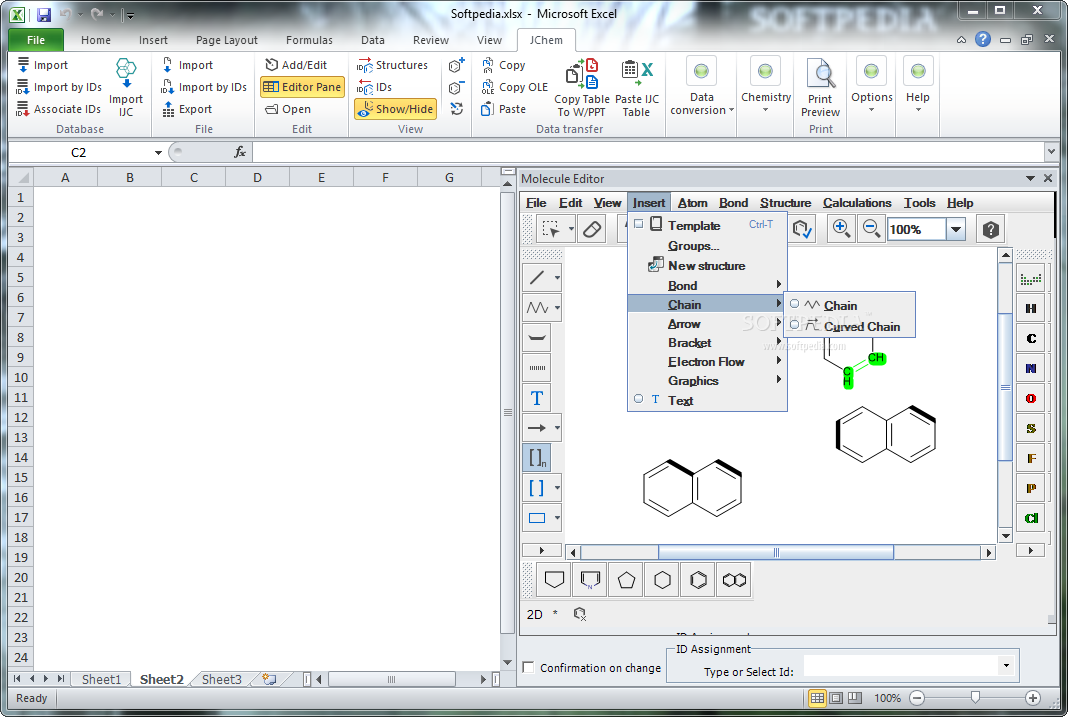
Task: Click the dark help question mark icon
Action: click(x=991, y=229)
